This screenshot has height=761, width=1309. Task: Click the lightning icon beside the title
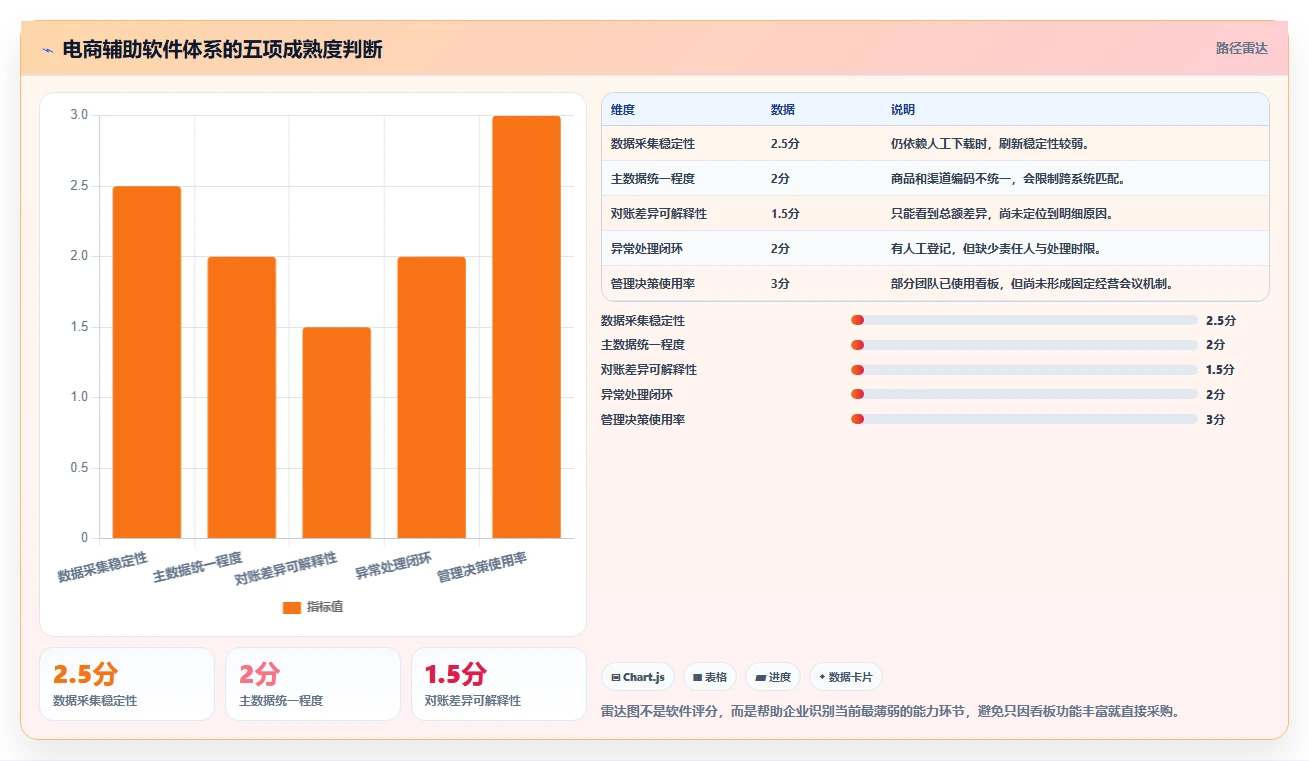[x=48, y=50]
